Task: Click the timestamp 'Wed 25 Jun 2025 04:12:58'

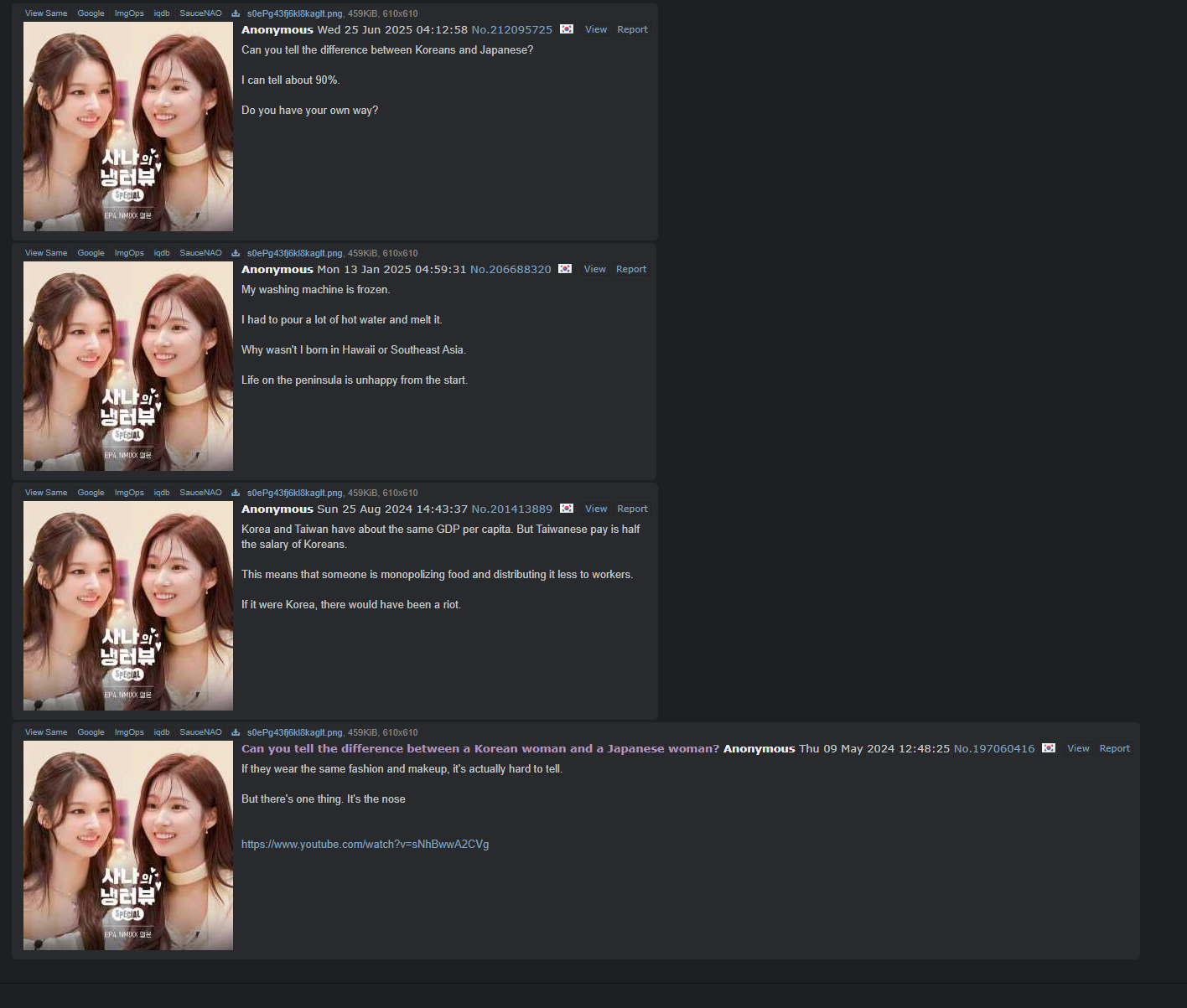Action: pyautogui.click(x=392, y=29)
